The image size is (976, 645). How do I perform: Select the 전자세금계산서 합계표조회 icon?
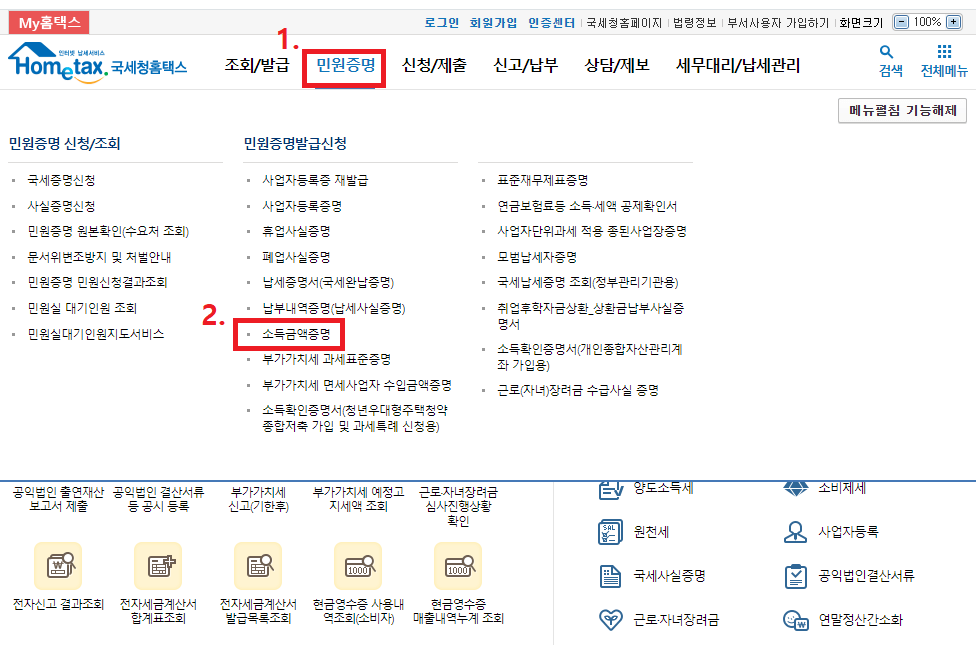(x=157, y=565)
